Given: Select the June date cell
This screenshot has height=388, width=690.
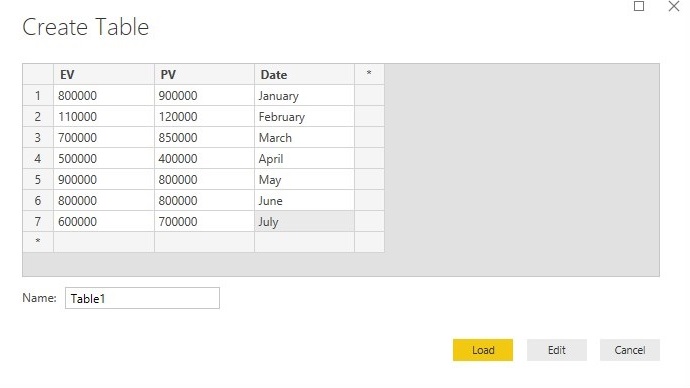Looking at the screenshot, I should pos(305,201).
